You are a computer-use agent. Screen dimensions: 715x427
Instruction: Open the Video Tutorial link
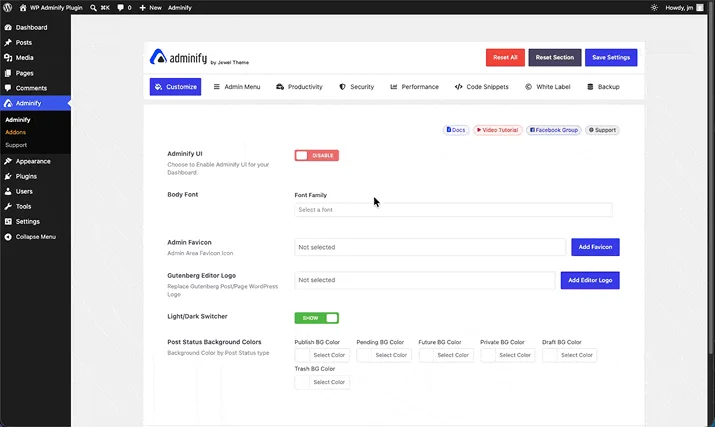[497, 130]
